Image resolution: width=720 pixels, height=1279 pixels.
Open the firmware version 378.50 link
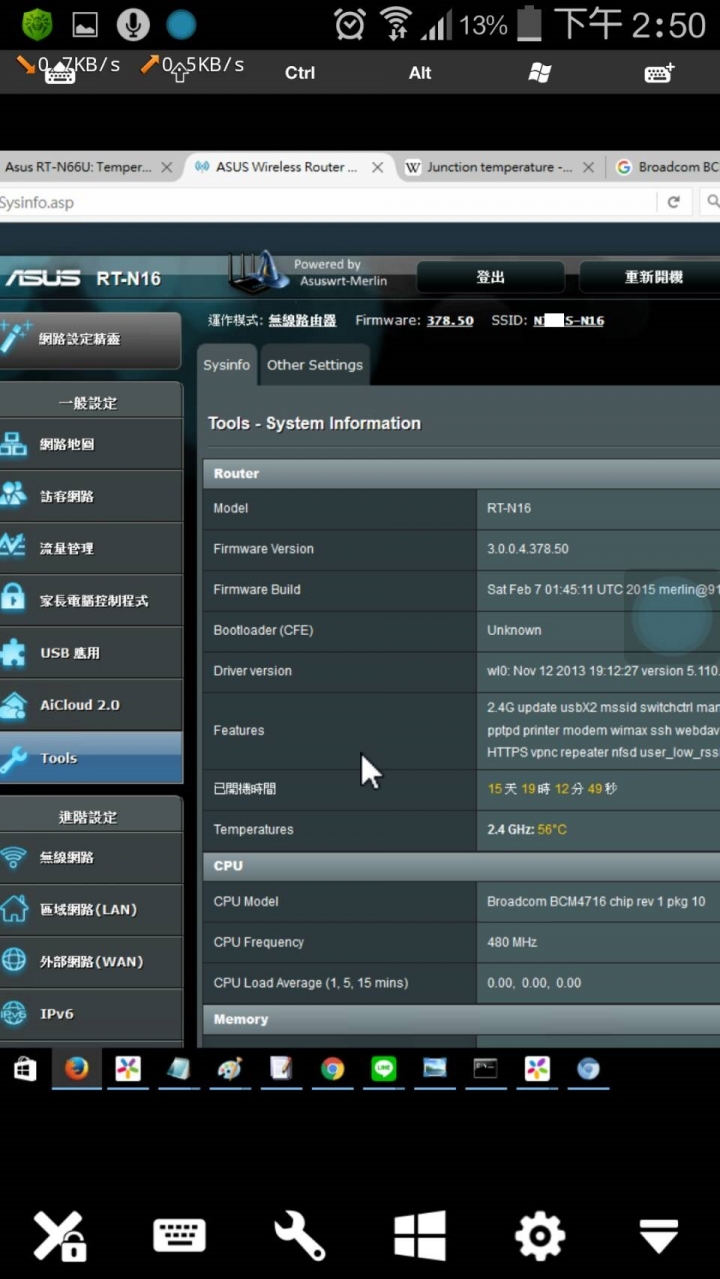coord(450,320)
